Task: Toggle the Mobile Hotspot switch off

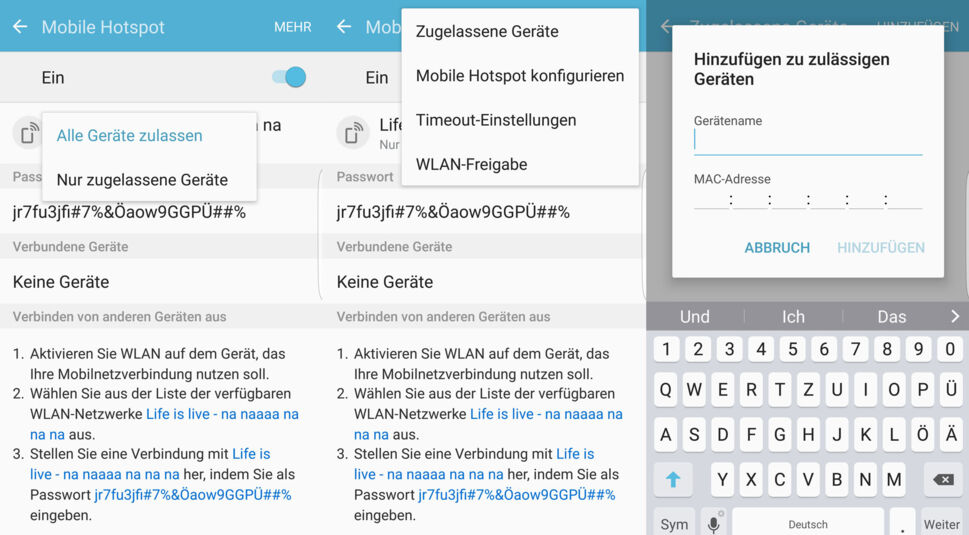Action: coord(289,77)
